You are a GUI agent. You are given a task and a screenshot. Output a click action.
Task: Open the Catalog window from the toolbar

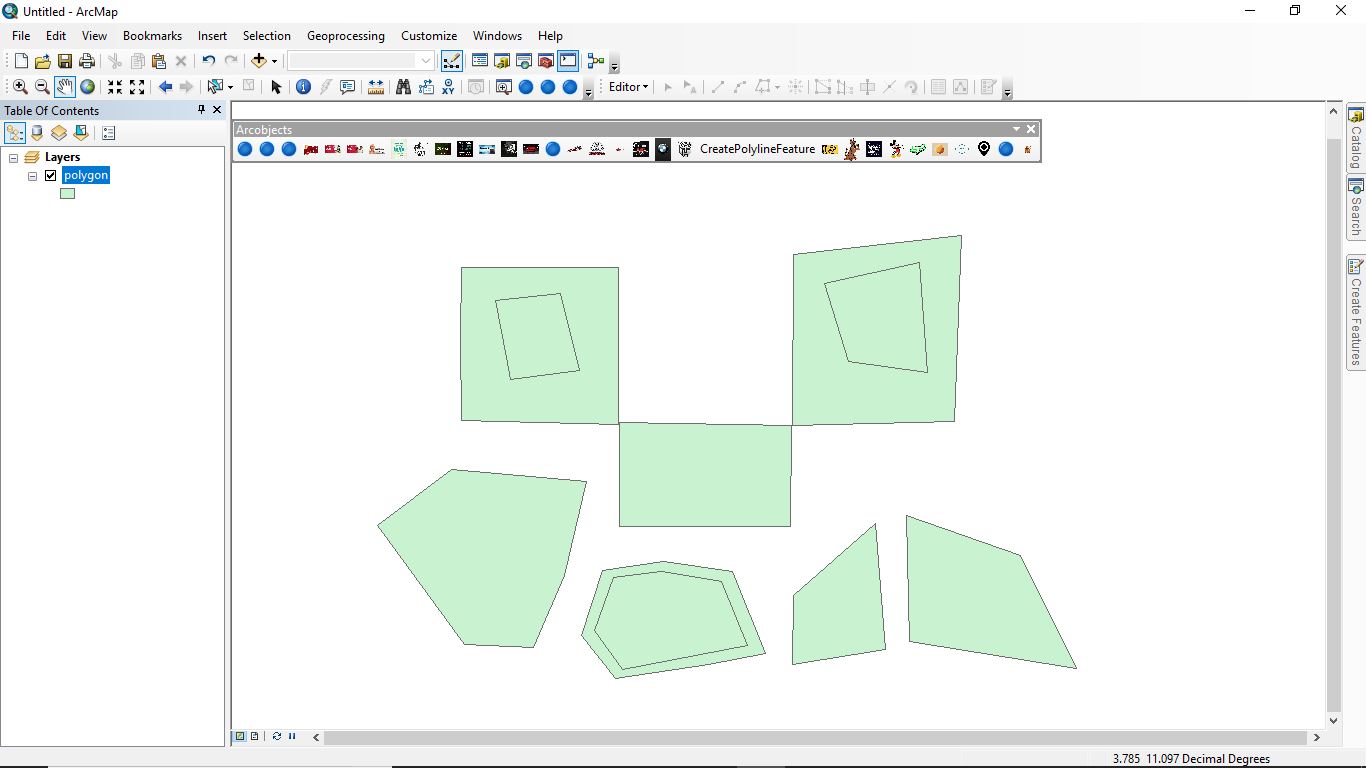click(x=502, y=61)
